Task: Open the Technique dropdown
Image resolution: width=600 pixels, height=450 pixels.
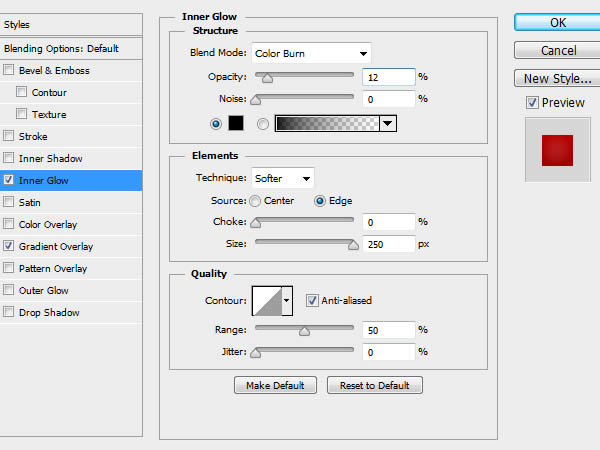Action: coord(283,178)
